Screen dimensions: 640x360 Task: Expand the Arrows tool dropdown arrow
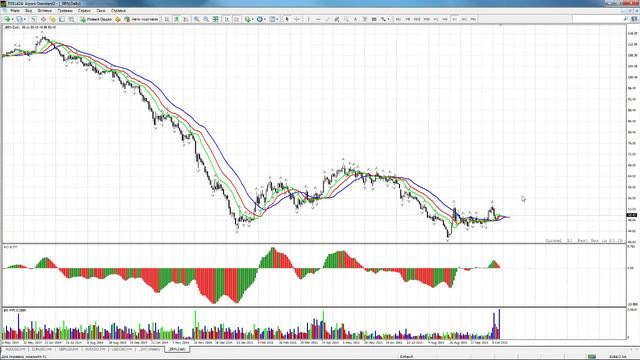(x=388, y=19)
